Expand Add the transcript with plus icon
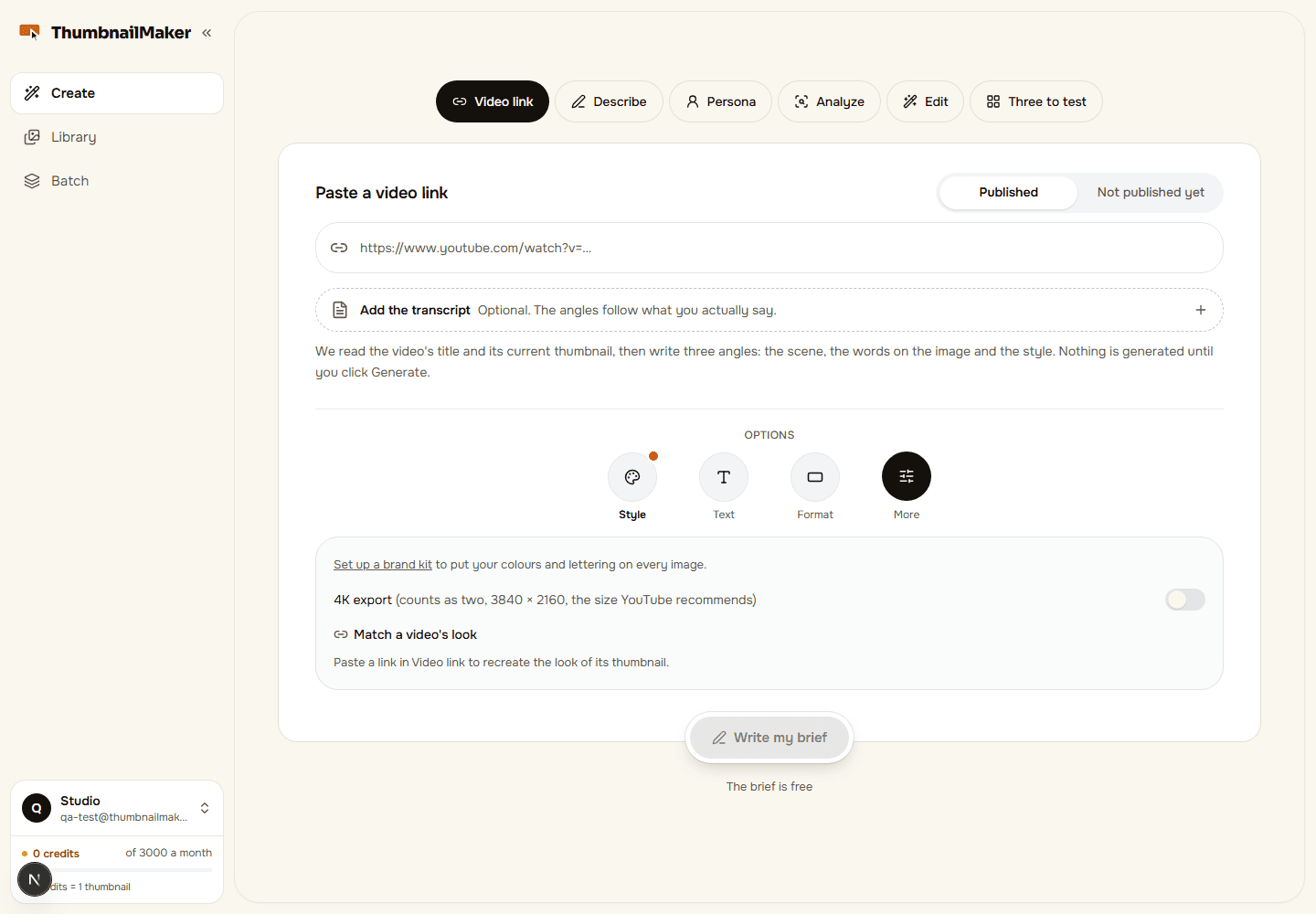The image size is (1316, 914). click(1201, 310)
